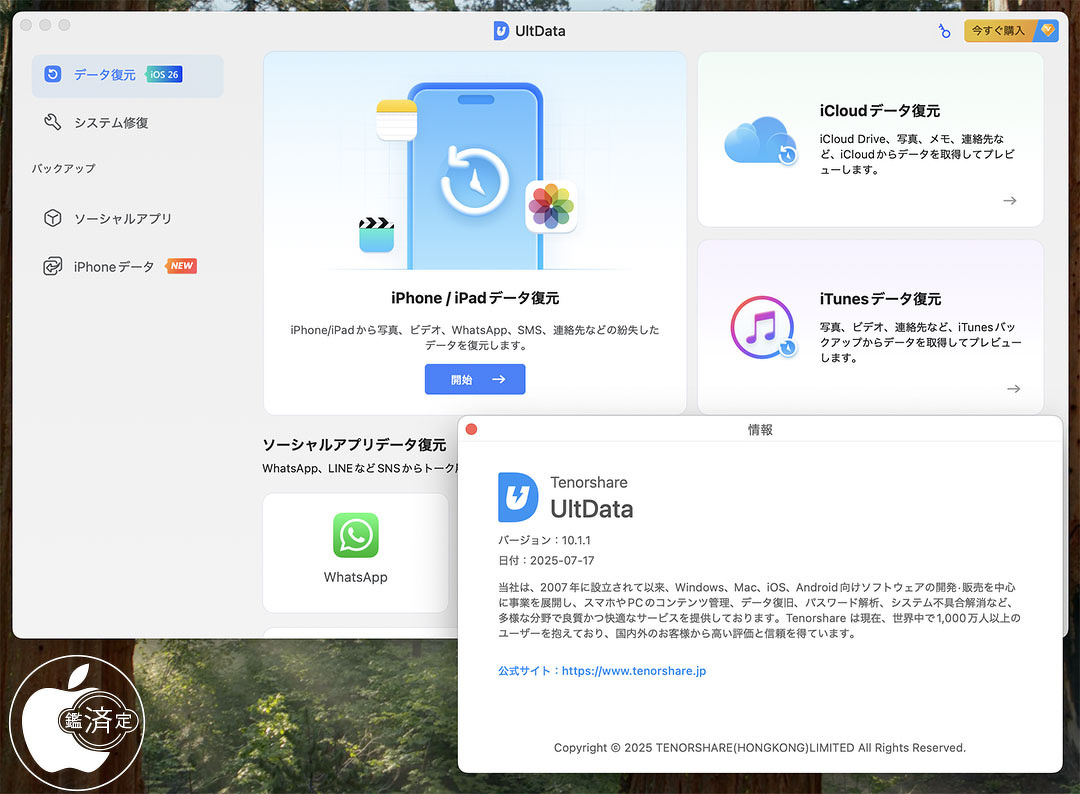Viewport: 1080px width, 794px height.
Task: Click the iOS 26 badge
Action: click(x=164, y=74)
